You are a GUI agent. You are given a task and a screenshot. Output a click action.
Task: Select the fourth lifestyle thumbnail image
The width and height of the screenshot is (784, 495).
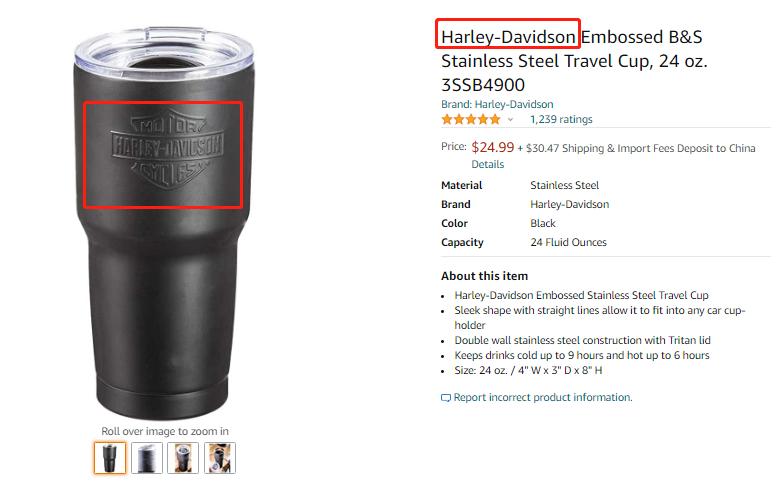(x=220, y=458)
